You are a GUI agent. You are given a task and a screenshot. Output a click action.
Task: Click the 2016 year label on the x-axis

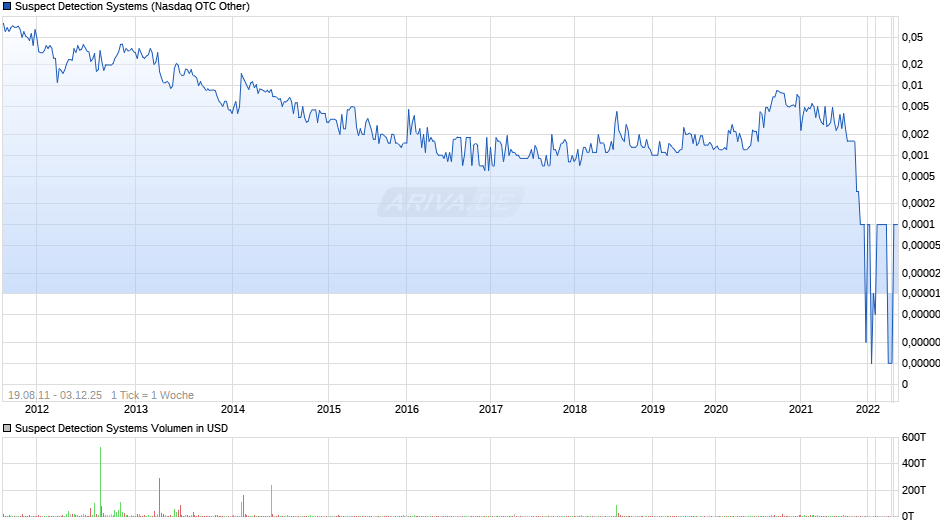pos(406,409)
